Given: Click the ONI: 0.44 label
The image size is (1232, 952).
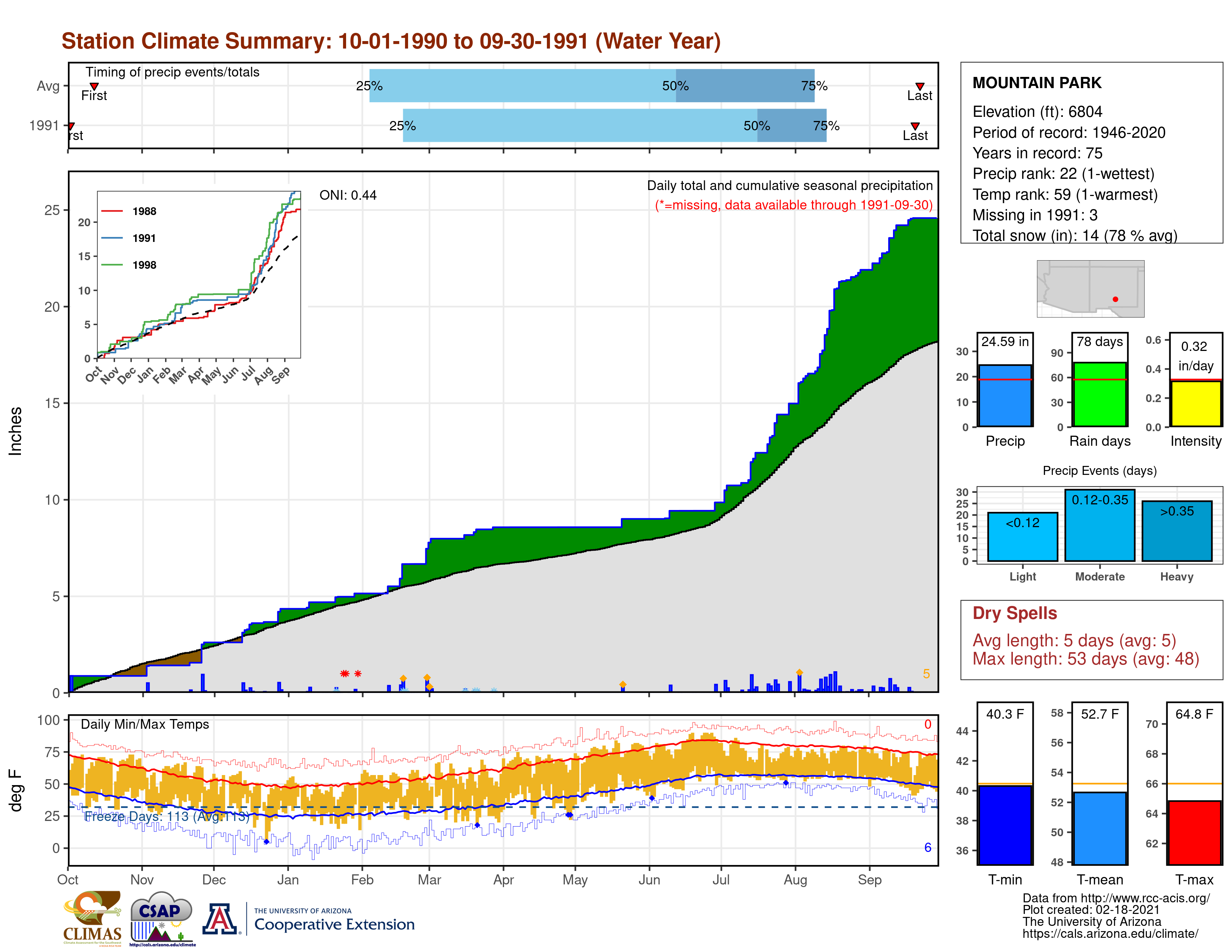Looking at the screenshot, I should (x=348, y=195).
